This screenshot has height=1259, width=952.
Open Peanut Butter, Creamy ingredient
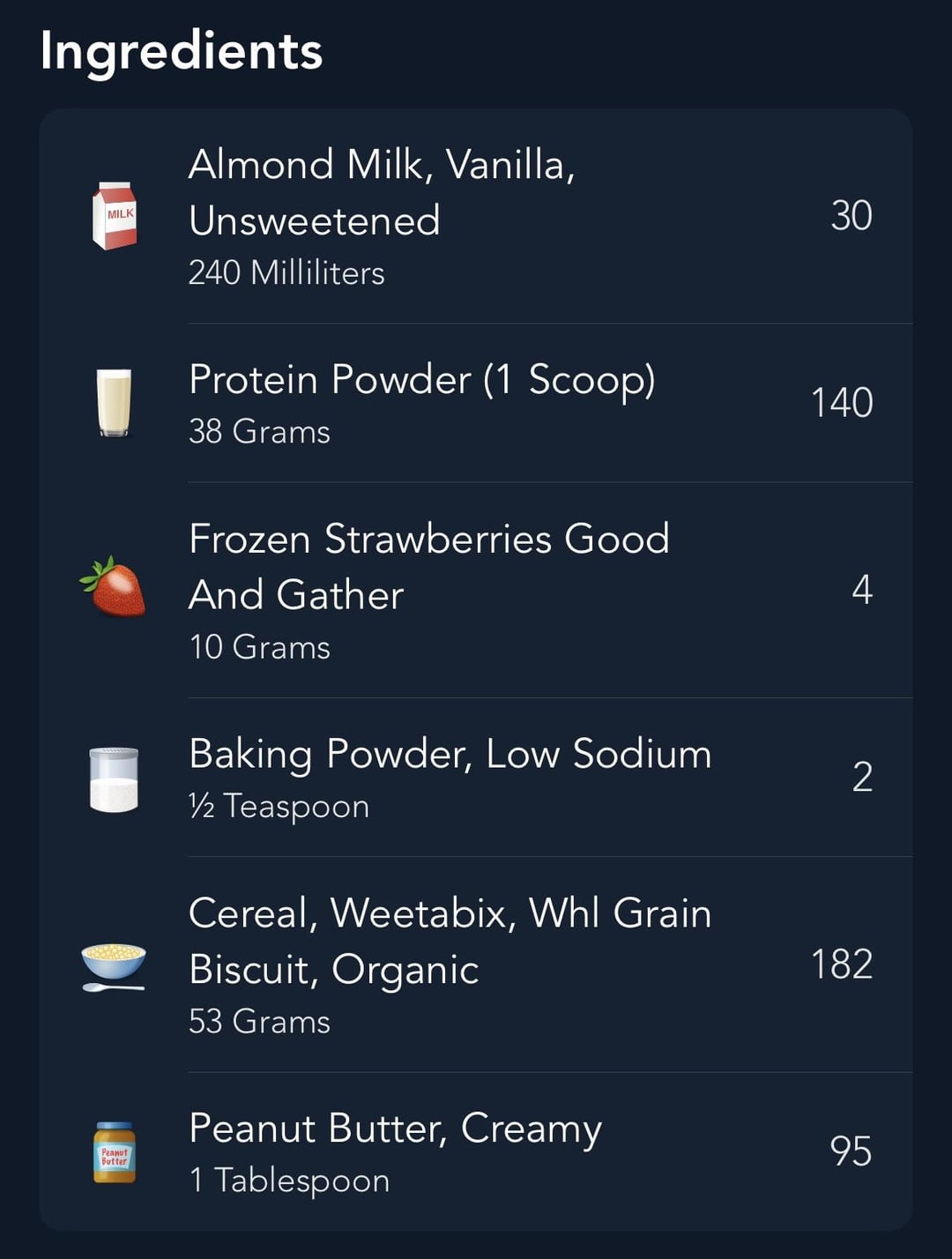click(x=476, y=1151)
